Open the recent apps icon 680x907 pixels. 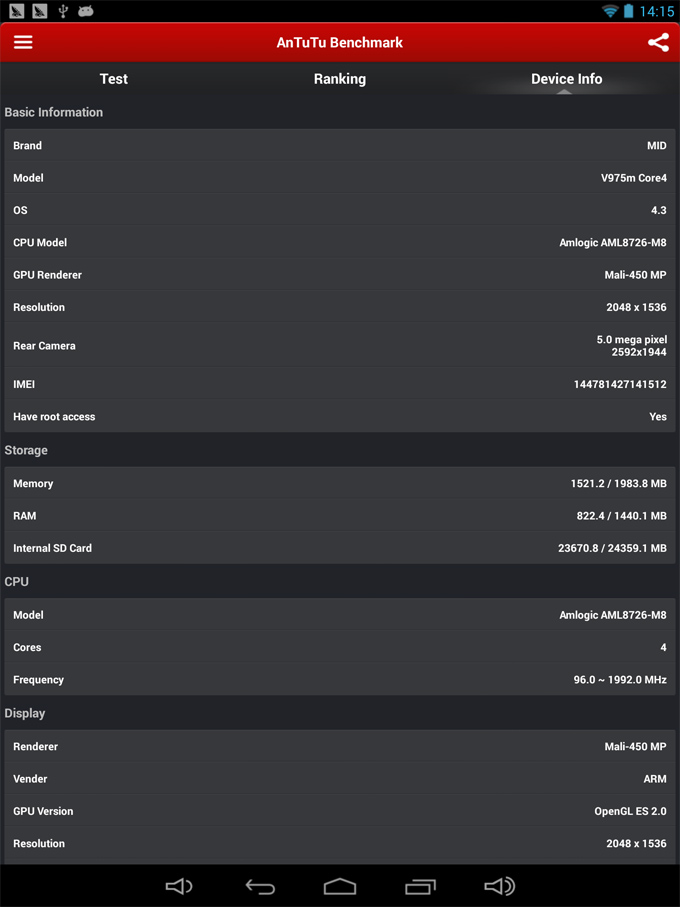point(420,886)
